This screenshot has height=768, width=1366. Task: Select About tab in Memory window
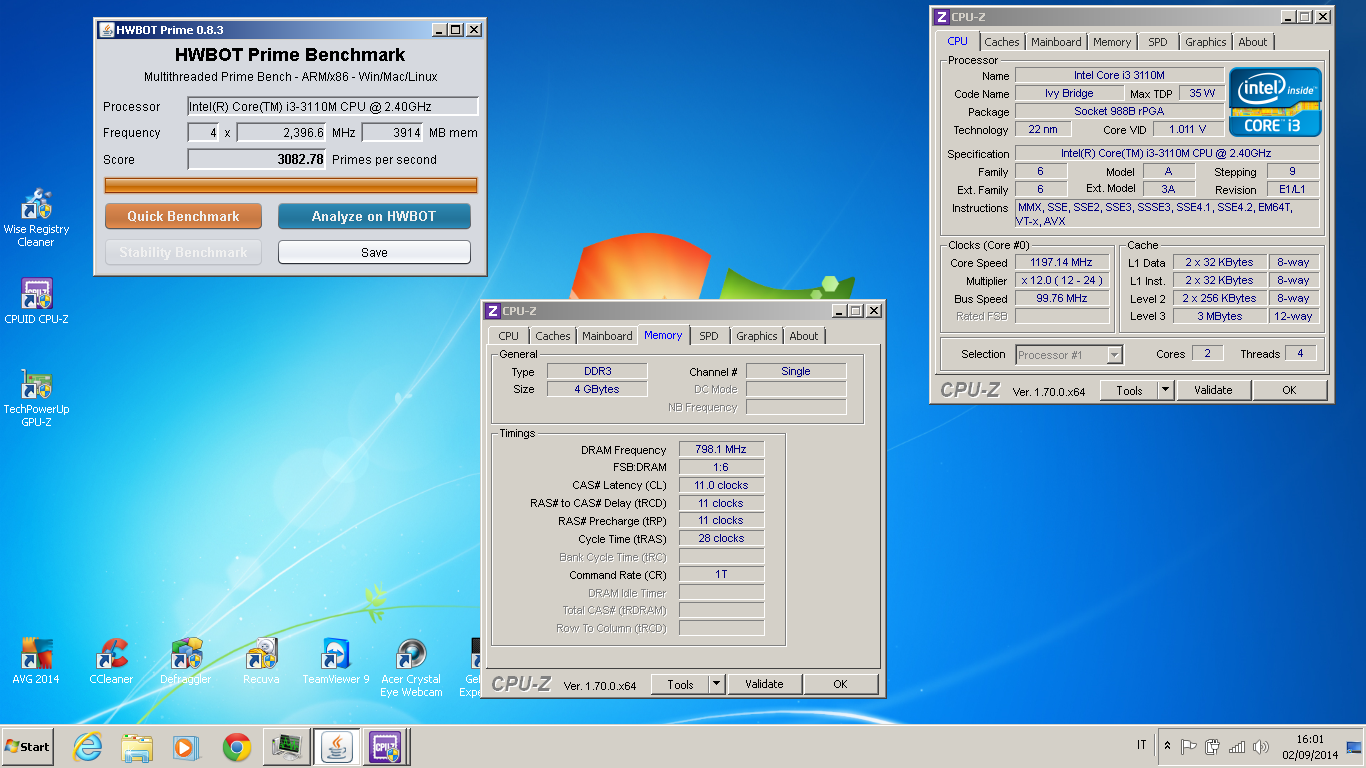(x=804, y=336)
